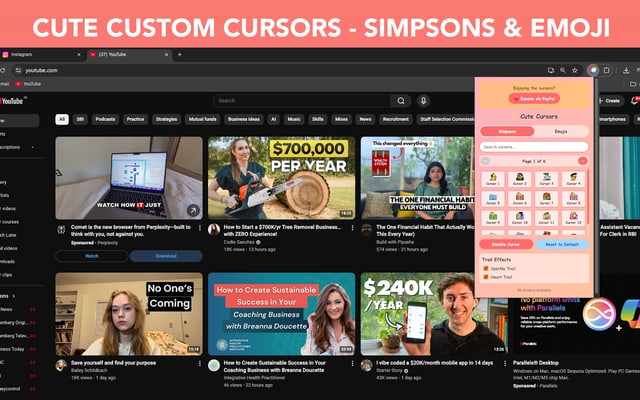Click the Download button on the Comet ad
Image resolution: width=640 pixels, height=400 pixels.
coord(166,256)
